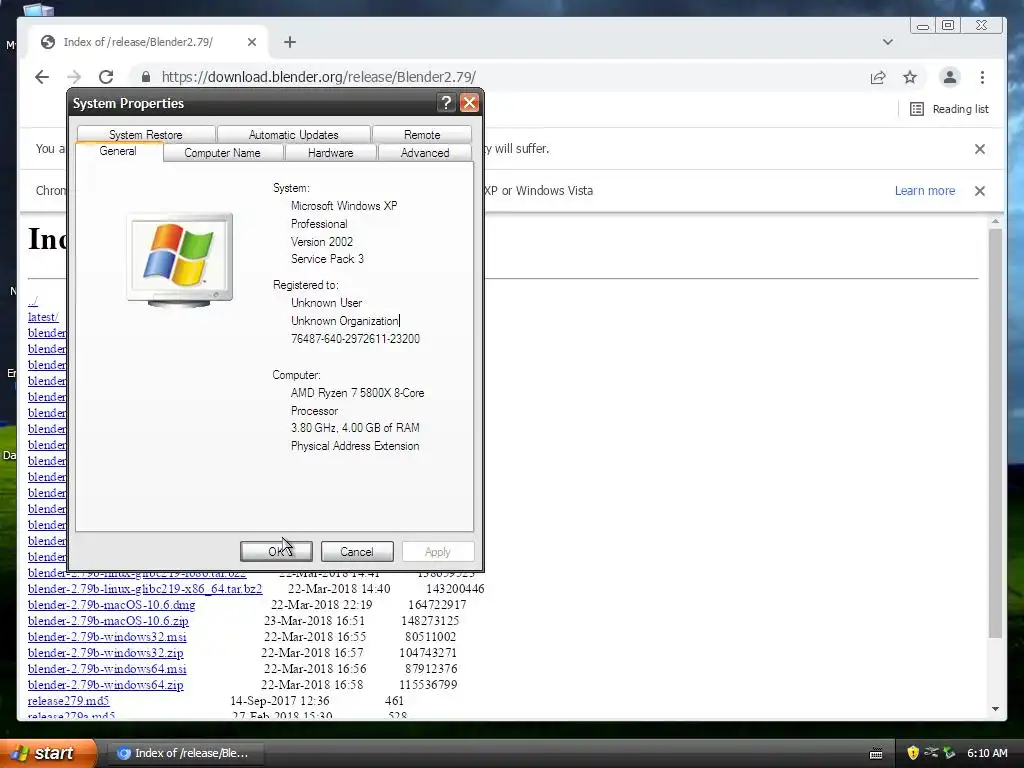Click Cancel in System Properties
Screen dimensions: 1024x768
[357, 551]
